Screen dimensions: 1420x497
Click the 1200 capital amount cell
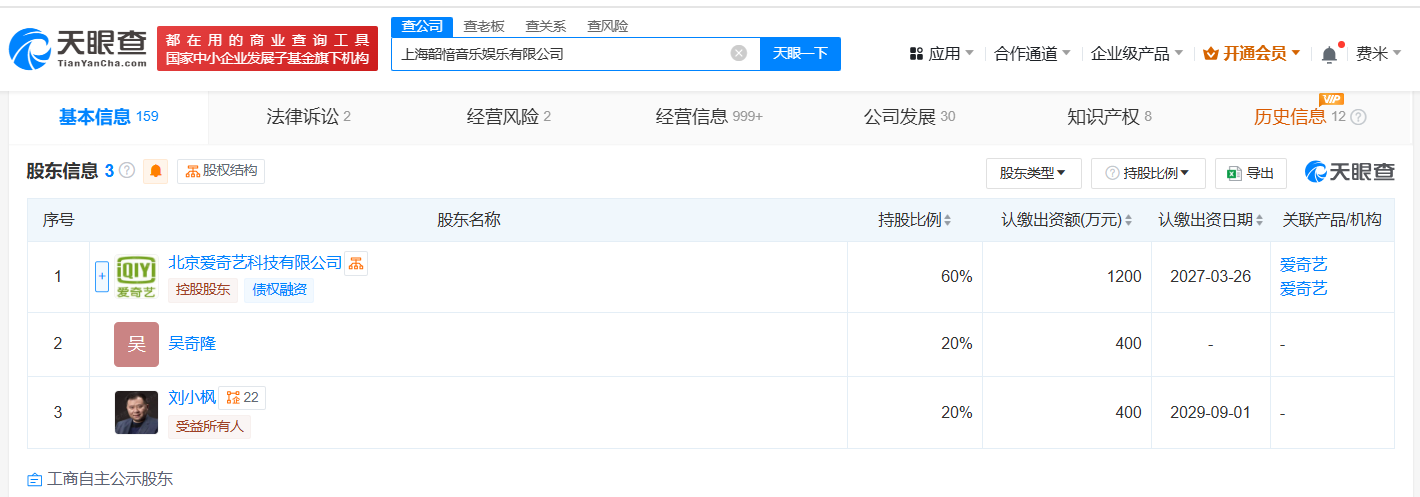[1067, 277]
